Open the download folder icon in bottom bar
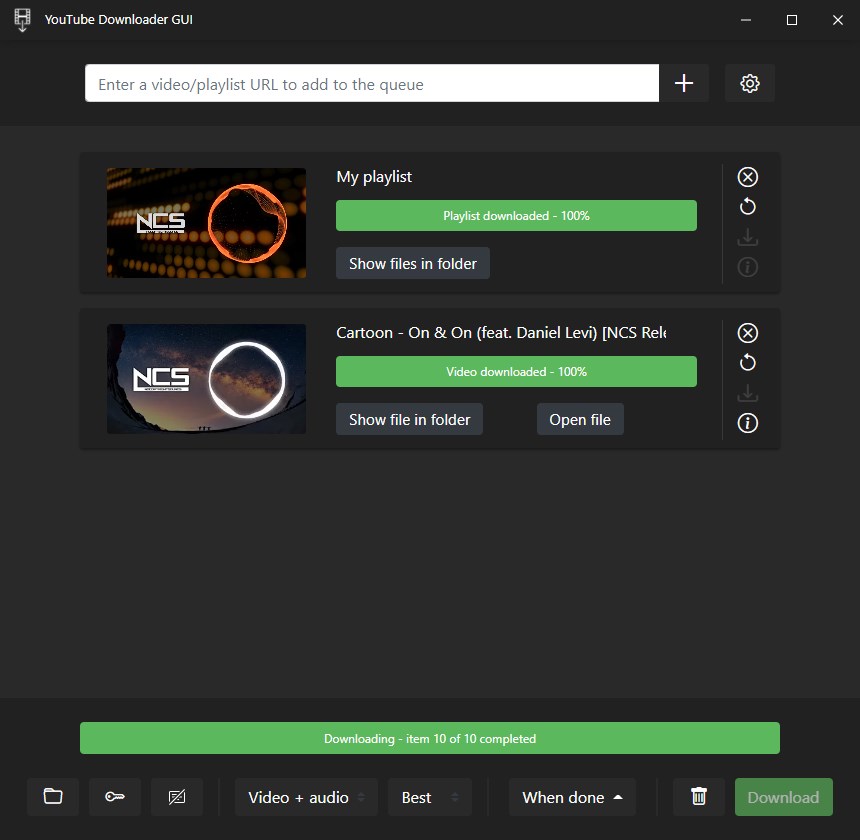Image resolution: width=860 pixels, height=840 pixels. [x=53, y=797]
